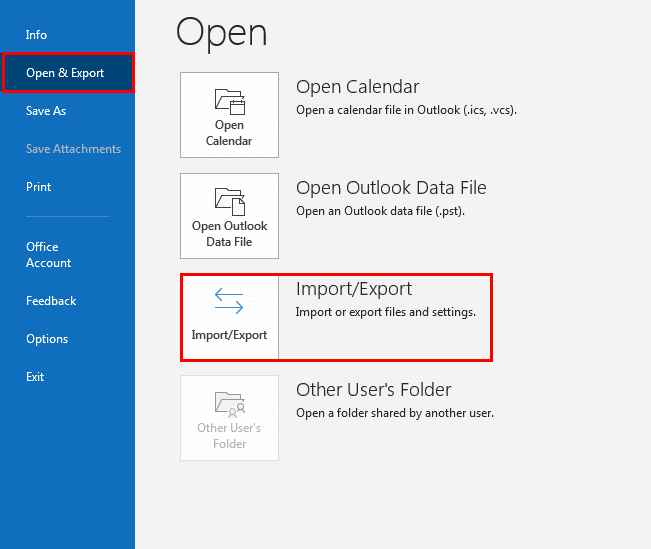
Task: Open the Print page
Action: coord(38,187)
